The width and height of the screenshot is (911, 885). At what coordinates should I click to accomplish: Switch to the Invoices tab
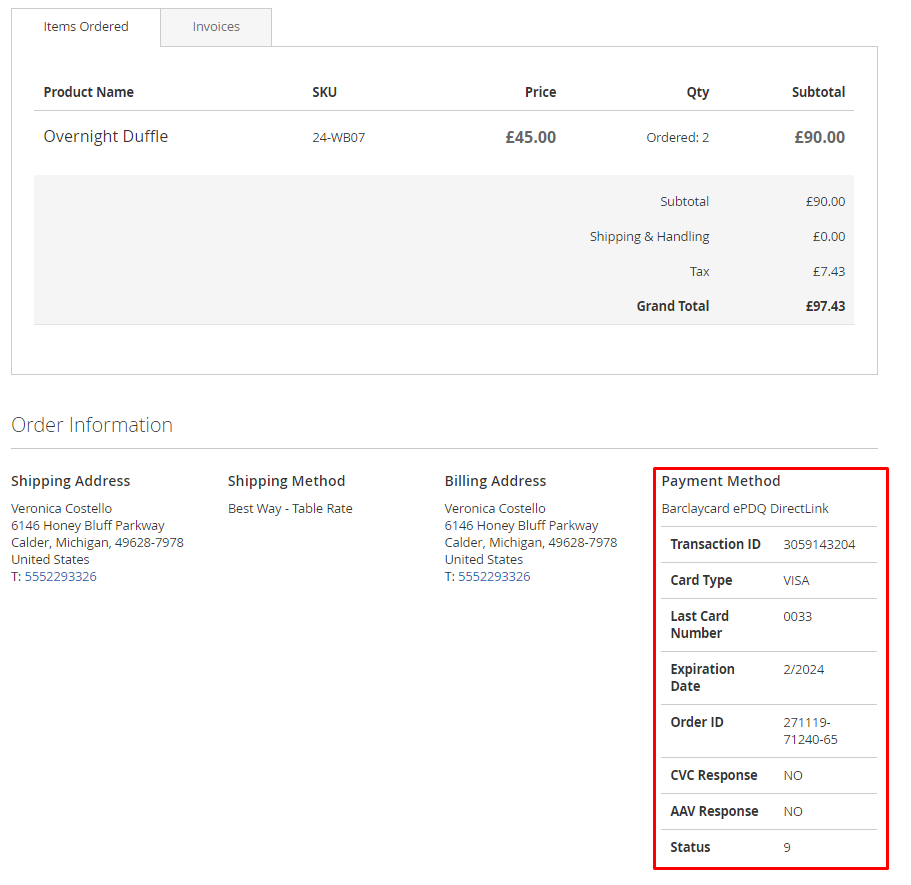[216, 27]
